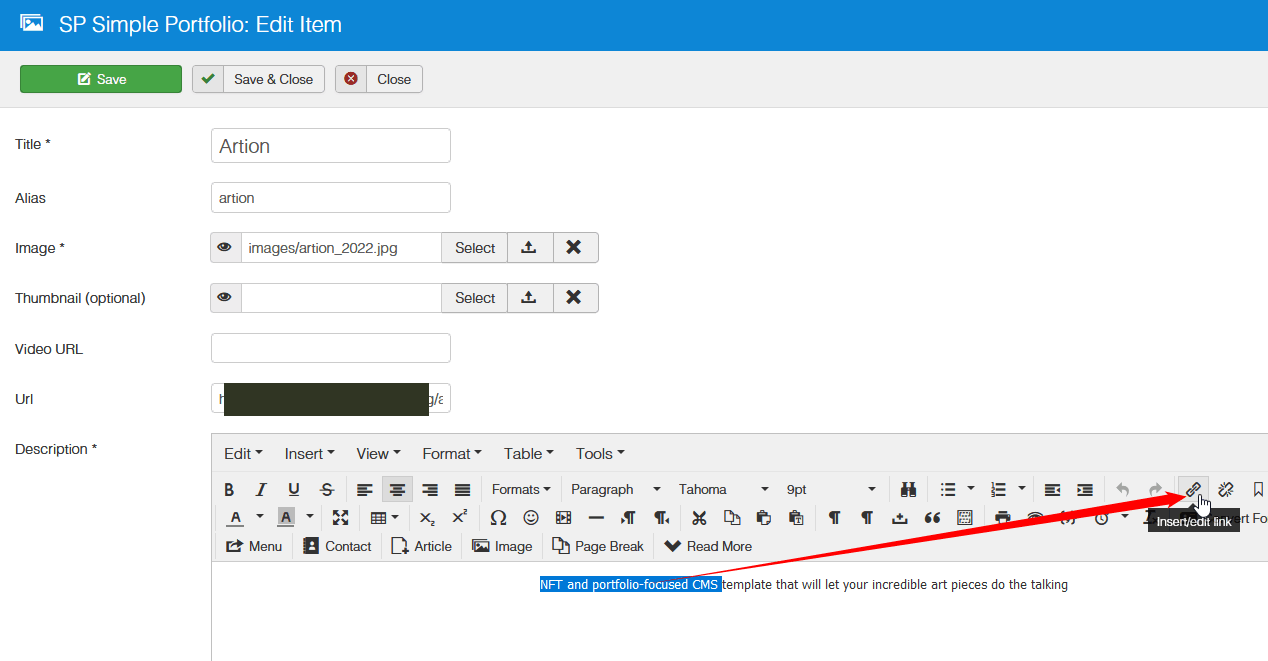The image size is (1268, 661).
Task: Open the Insert menu in editor
Action: [309, 453]
